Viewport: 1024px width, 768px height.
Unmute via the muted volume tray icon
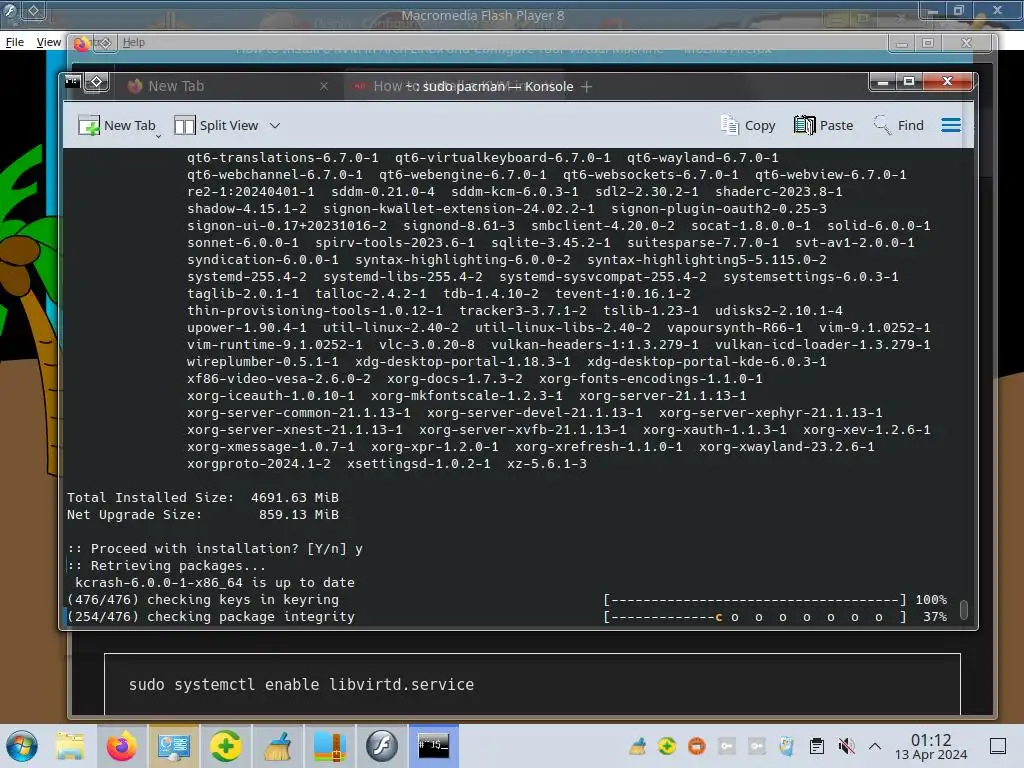click(846, 746)
